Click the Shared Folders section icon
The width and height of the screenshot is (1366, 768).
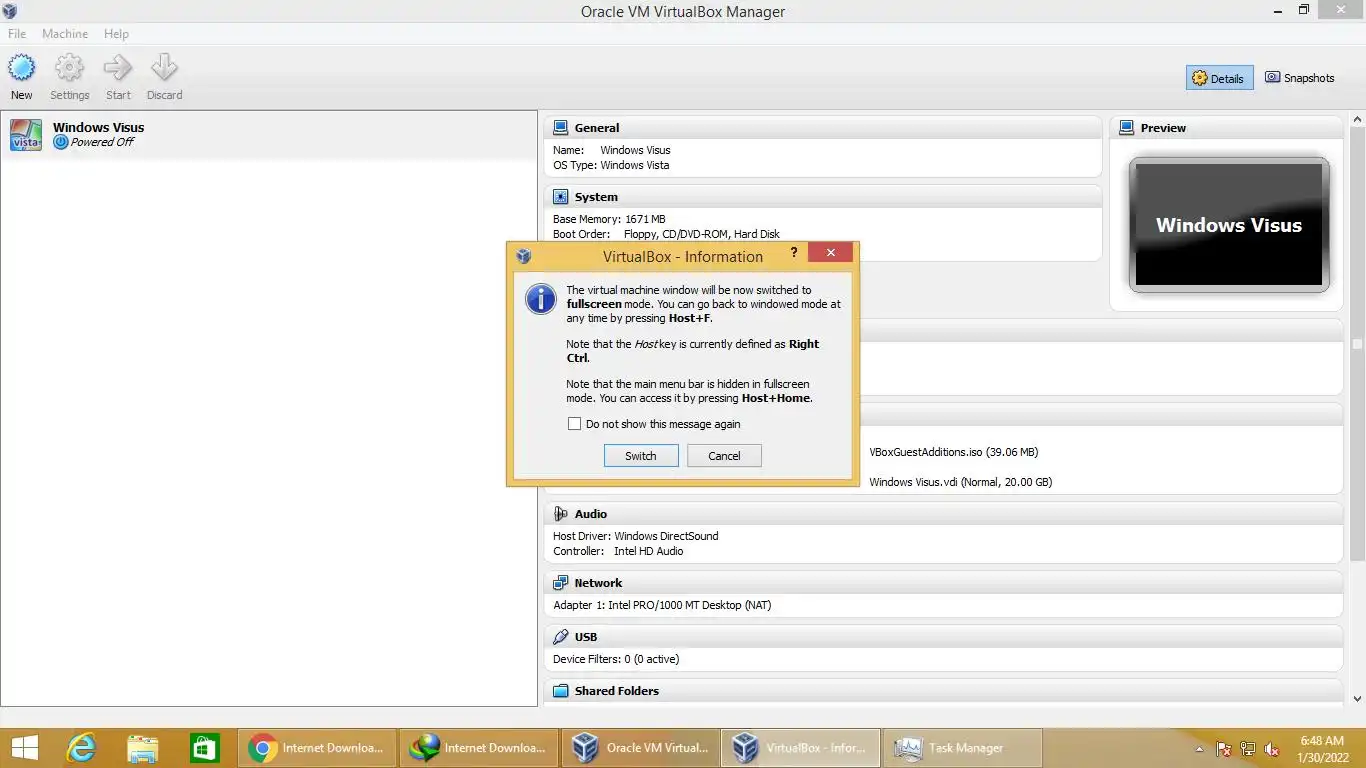560,691
